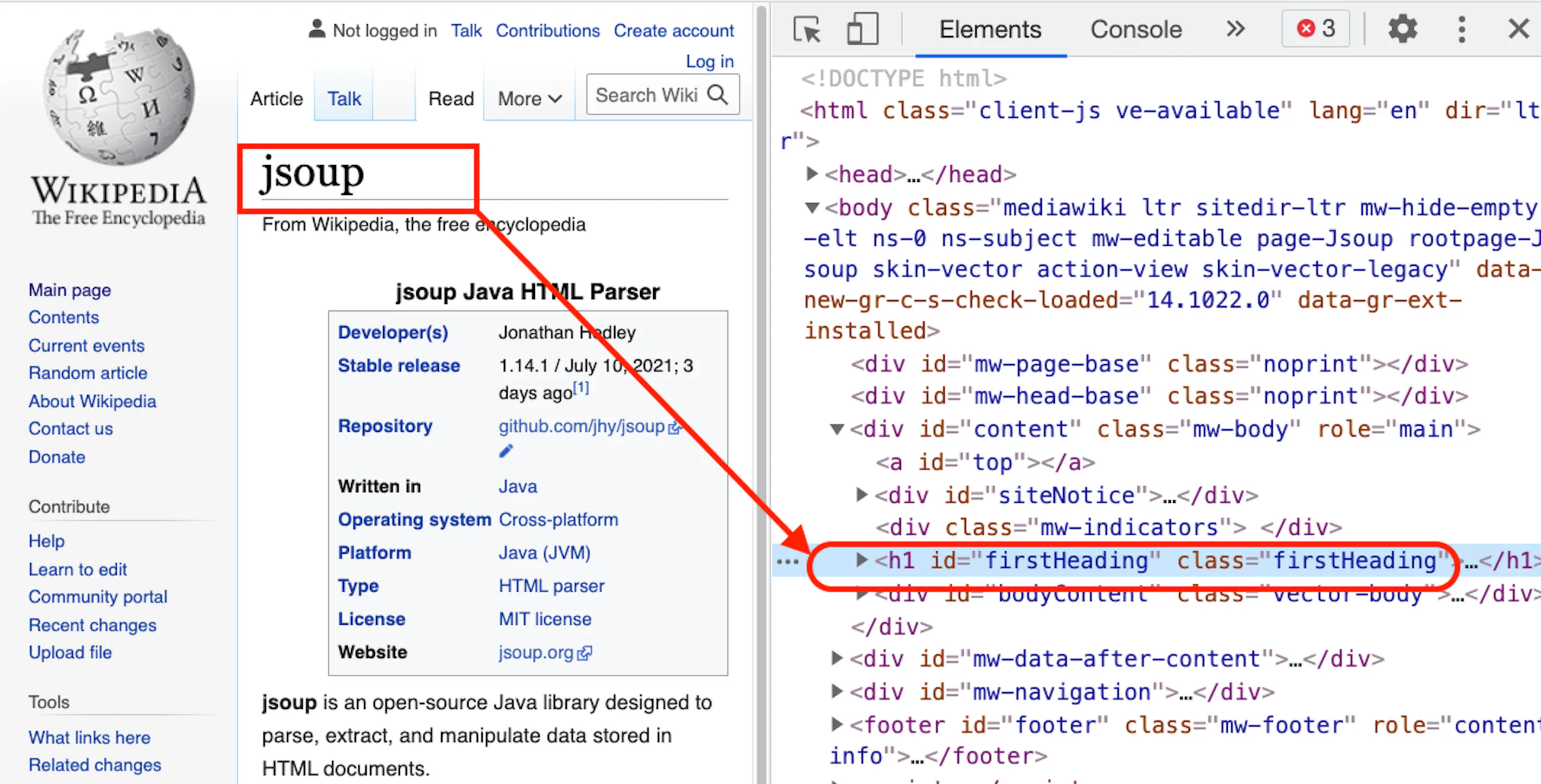Image resolution: width=1541 pixels, height=784 pixels.
Task: Collapse the div content node
Action: point(837,429)
